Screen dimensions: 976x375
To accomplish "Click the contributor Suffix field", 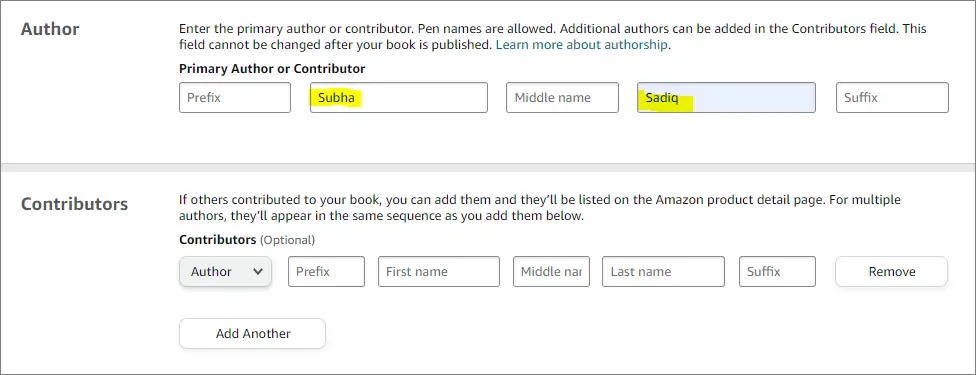I will (x=777, y=272).
